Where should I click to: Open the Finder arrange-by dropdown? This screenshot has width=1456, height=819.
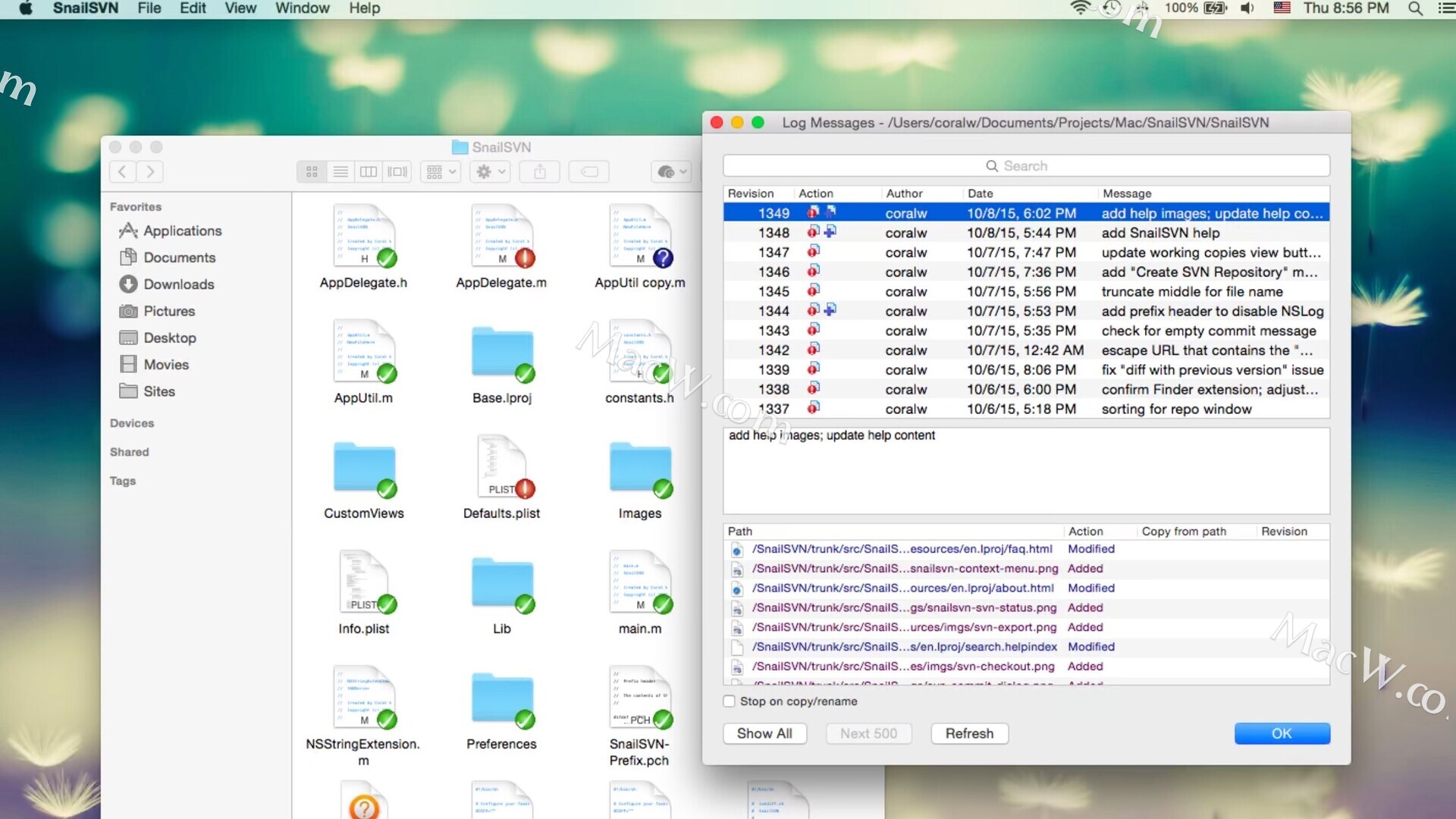click(x=441, y=172)
